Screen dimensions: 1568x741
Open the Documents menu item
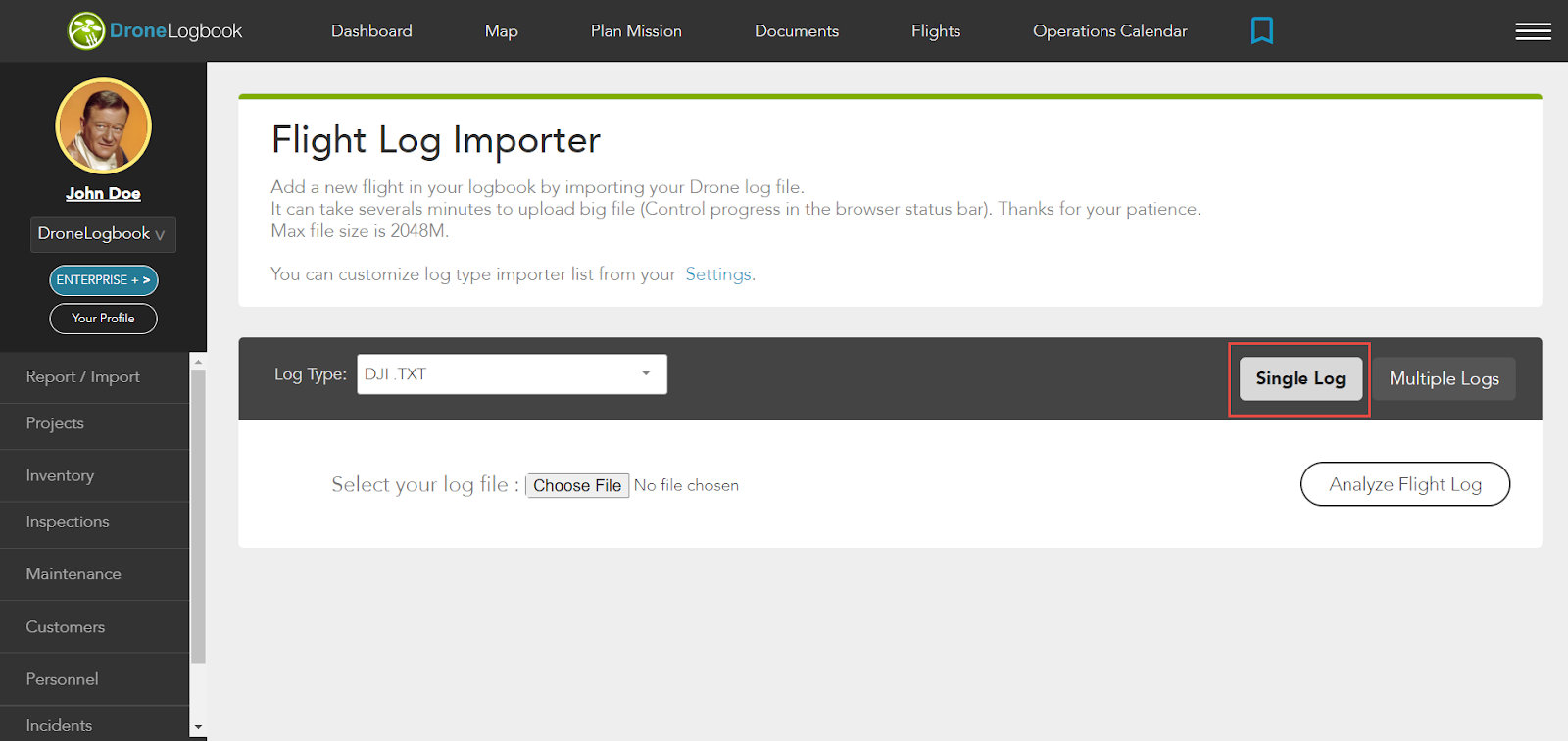coord(797,31)
